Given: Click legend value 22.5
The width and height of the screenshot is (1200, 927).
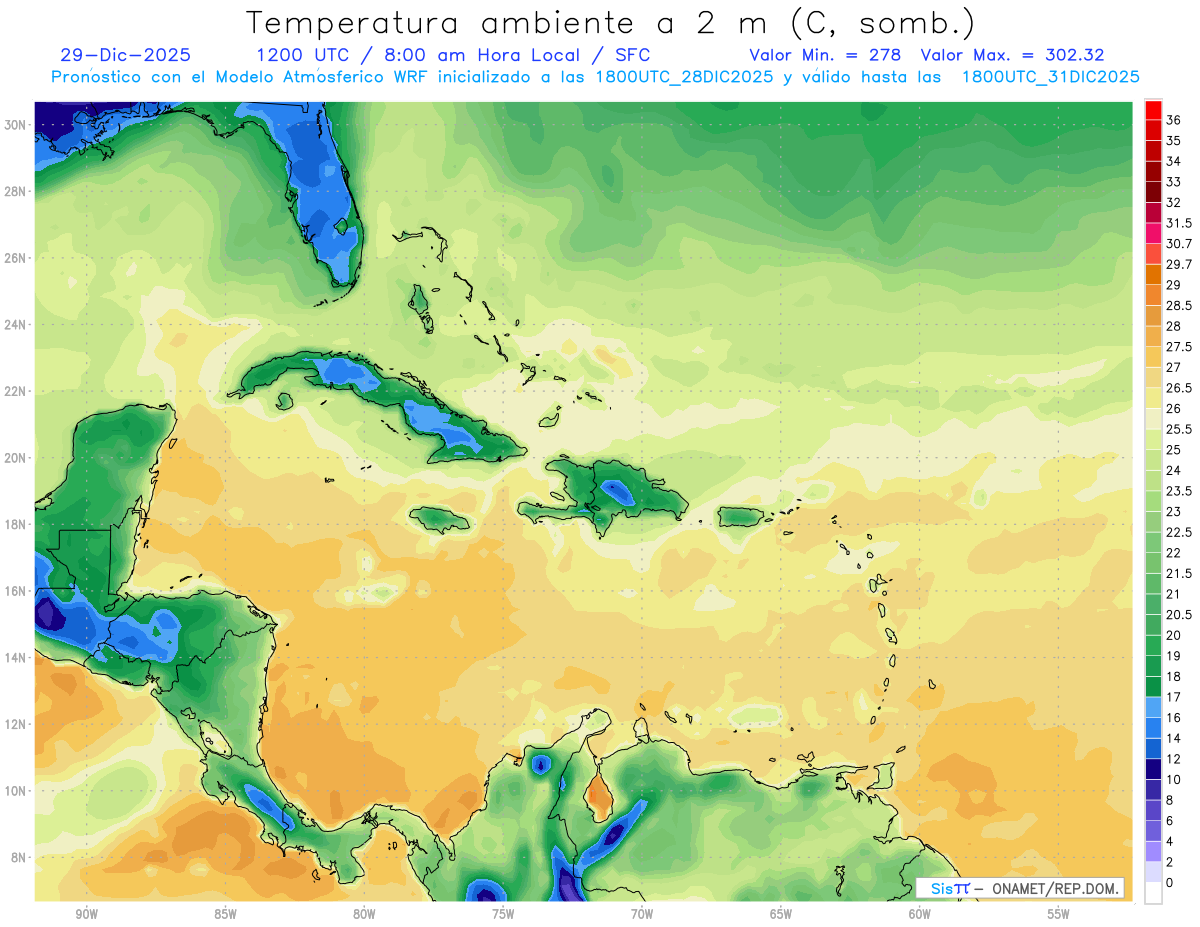Looking at the screenshot, I should pyautogui.click(x=1179, y=532).
